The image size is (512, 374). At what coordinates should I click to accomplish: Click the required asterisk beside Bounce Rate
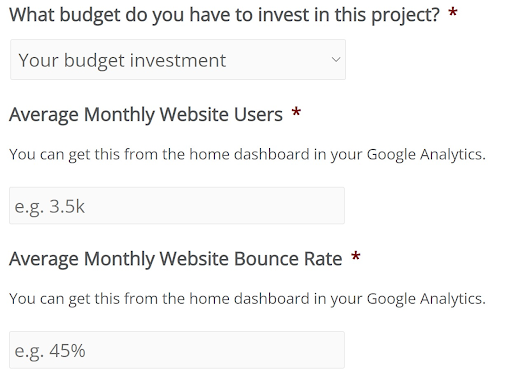356,256
